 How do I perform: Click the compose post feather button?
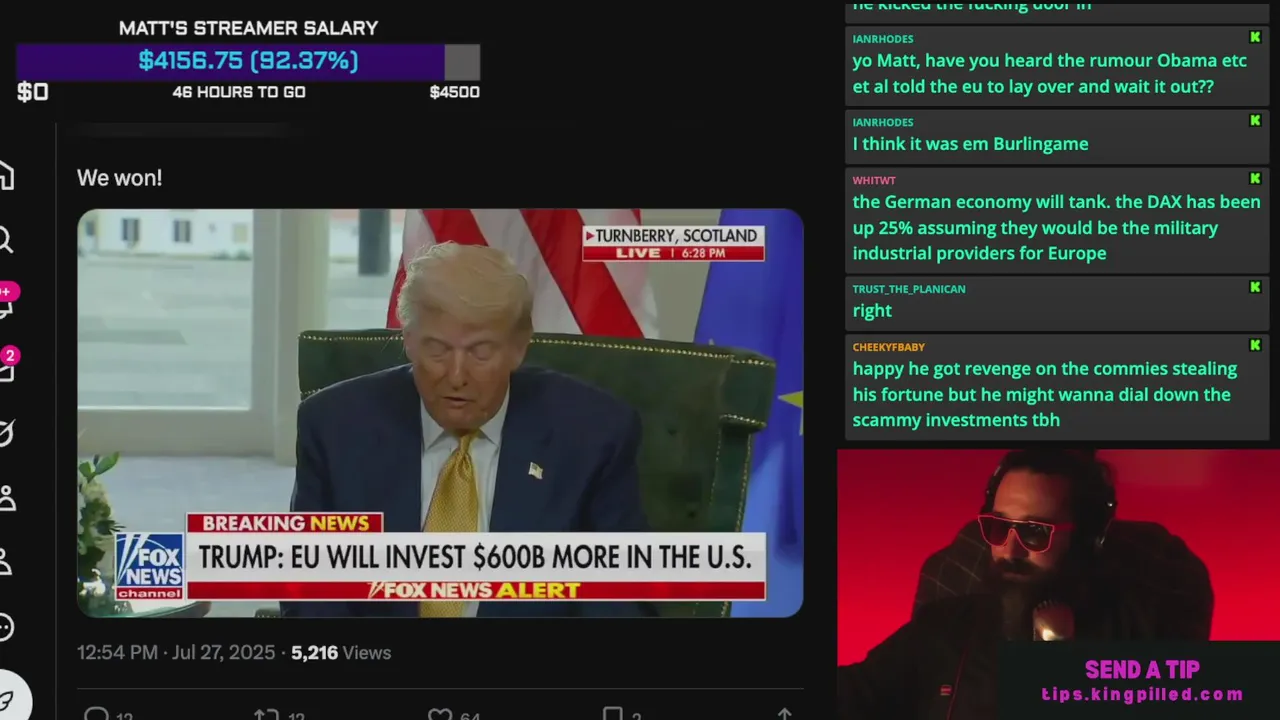coord(8,700)
